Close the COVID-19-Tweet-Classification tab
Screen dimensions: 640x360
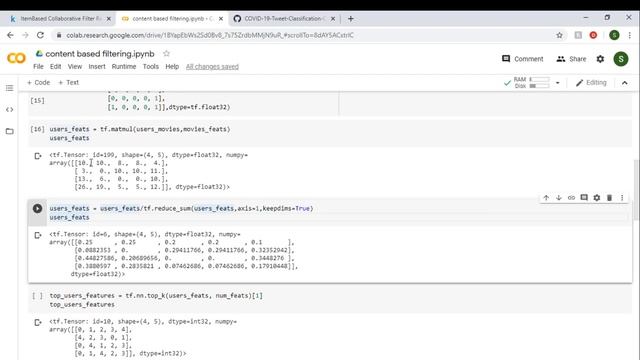[333, 19]
